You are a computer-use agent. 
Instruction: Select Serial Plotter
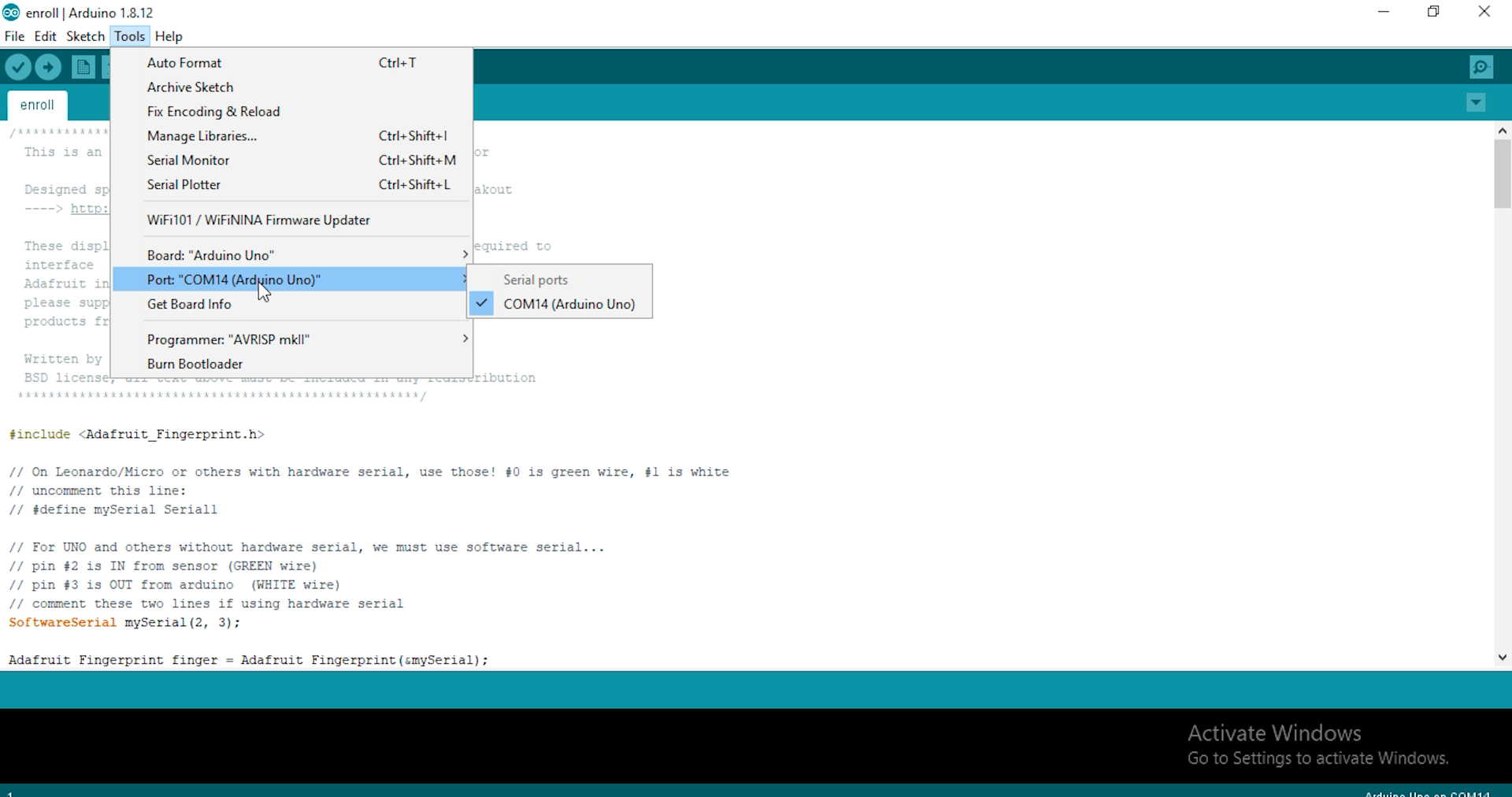point(184,184)
